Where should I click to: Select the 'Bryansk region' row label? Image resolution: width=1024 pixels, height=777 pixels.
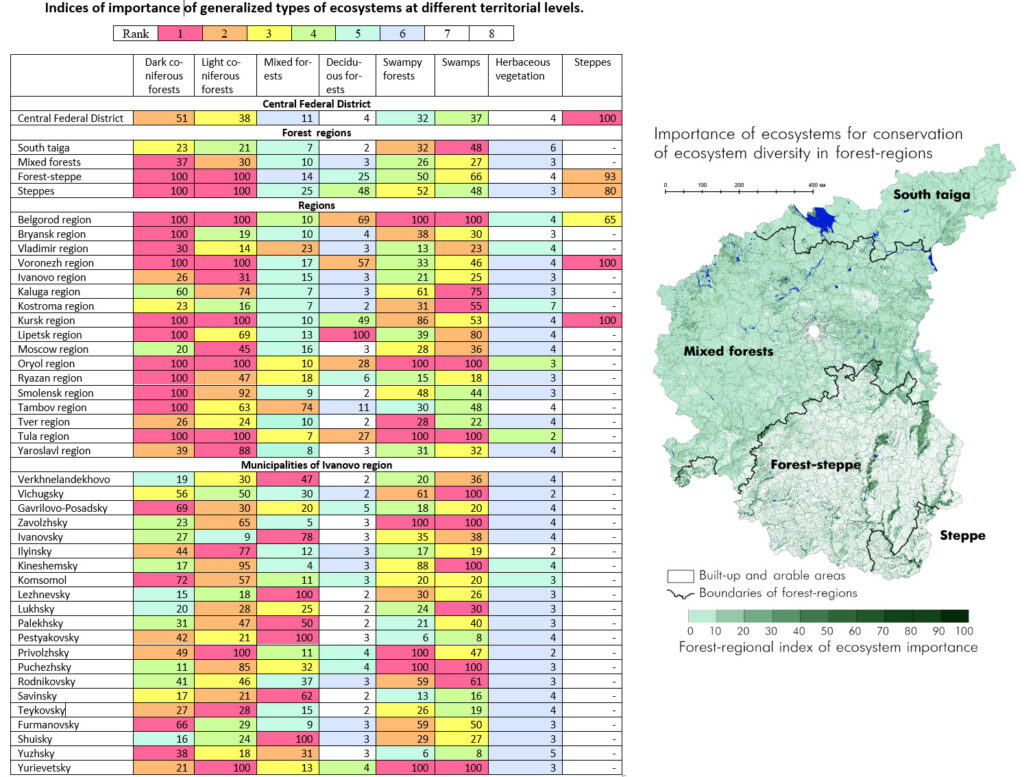click(52, 234)
